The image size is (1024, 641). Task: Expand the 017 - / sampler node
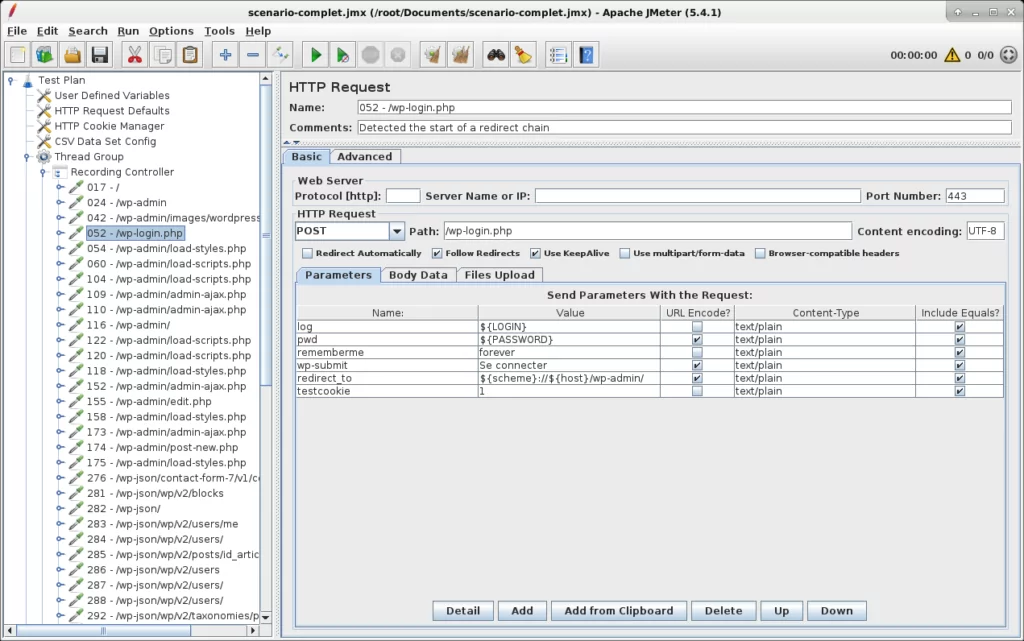60,187
